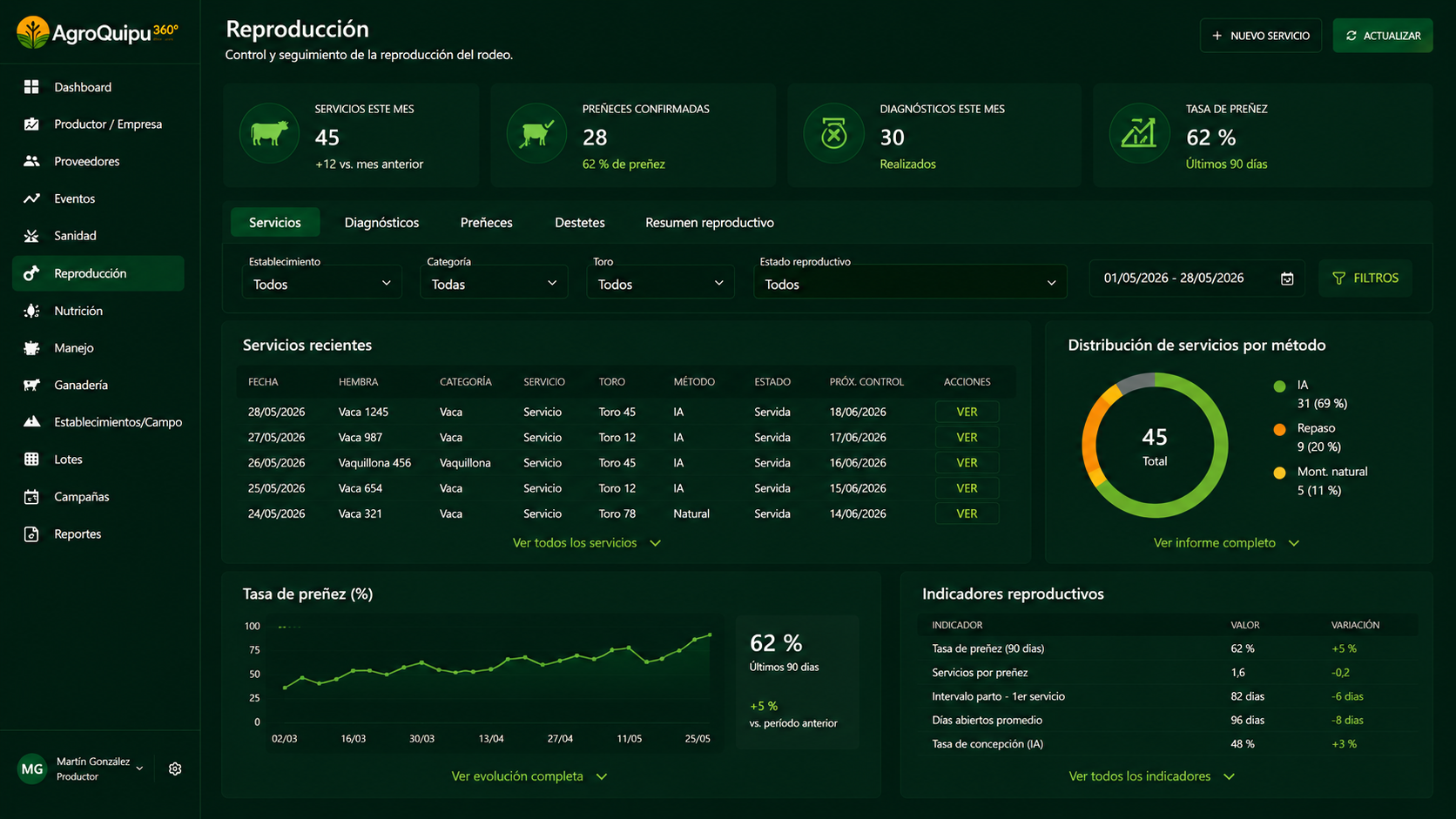The height and width of the screenshot is (819, 1456).
Task: Click the Nutrición sidebar icon
Action: click(x=31, y=311)
